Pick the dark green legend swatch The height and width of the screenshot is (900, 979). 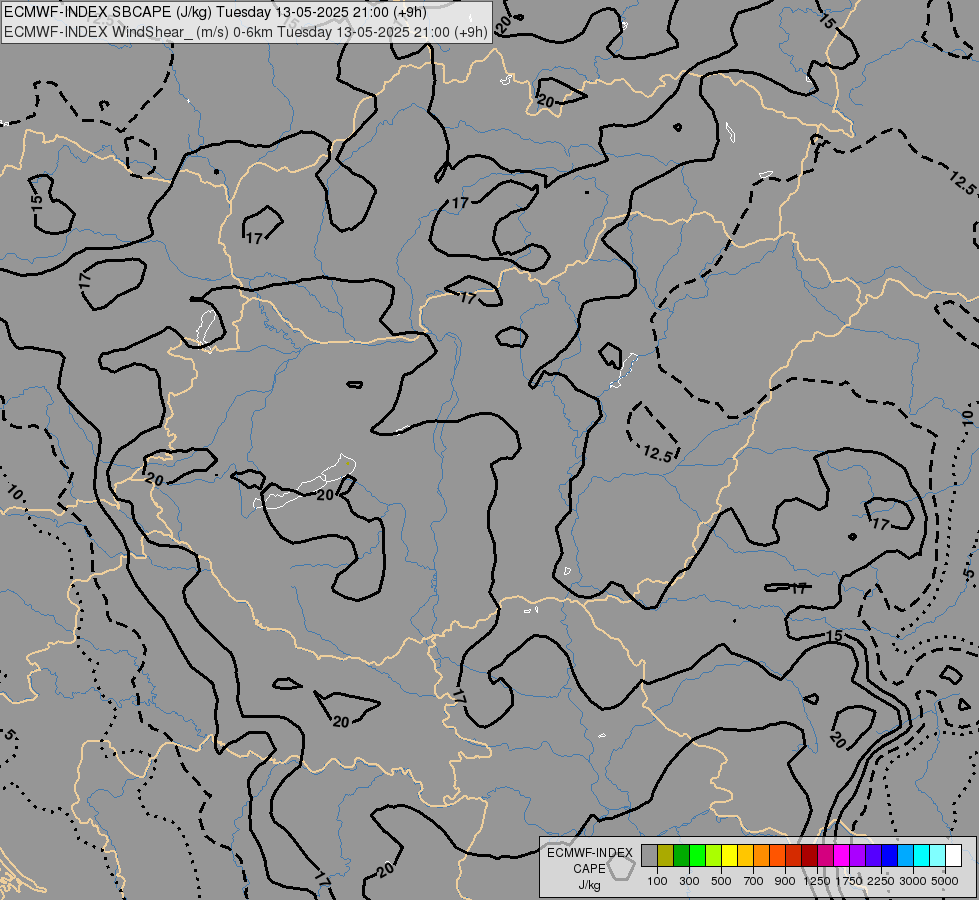point(681,855)
